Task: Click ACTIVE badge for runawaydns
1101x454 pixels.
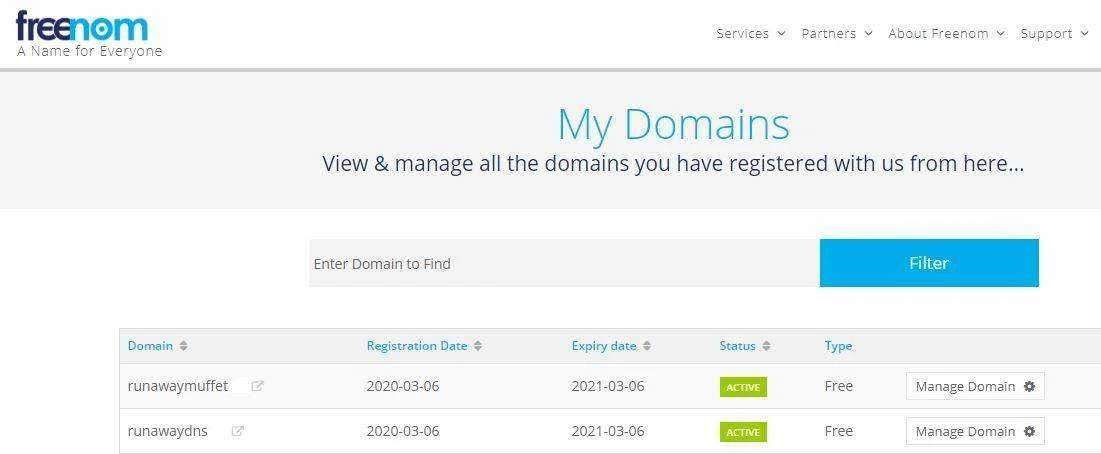Action: [743, 432]
